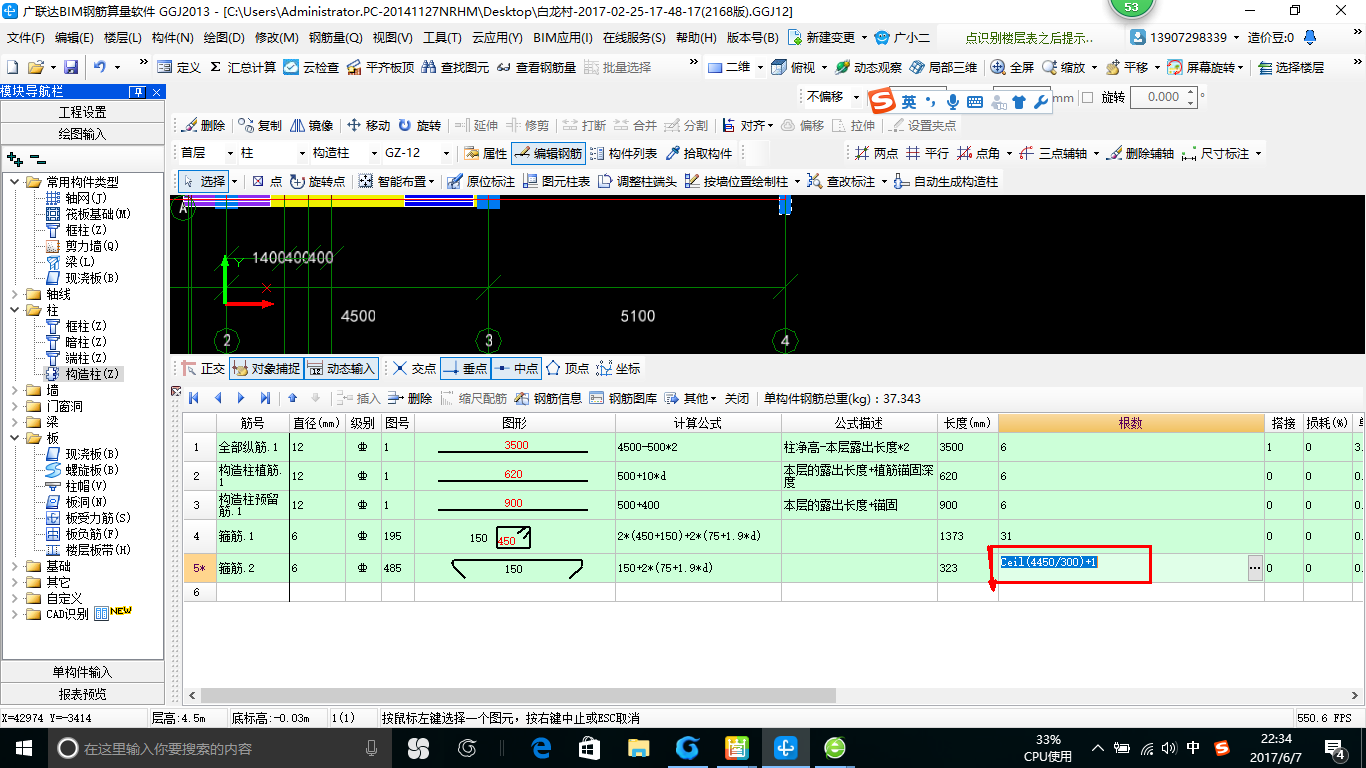Open 钢筋信息 rebar info
The height and width of the screenshot is (768, 1366).
pyautogui.click(x=548, y=397)
